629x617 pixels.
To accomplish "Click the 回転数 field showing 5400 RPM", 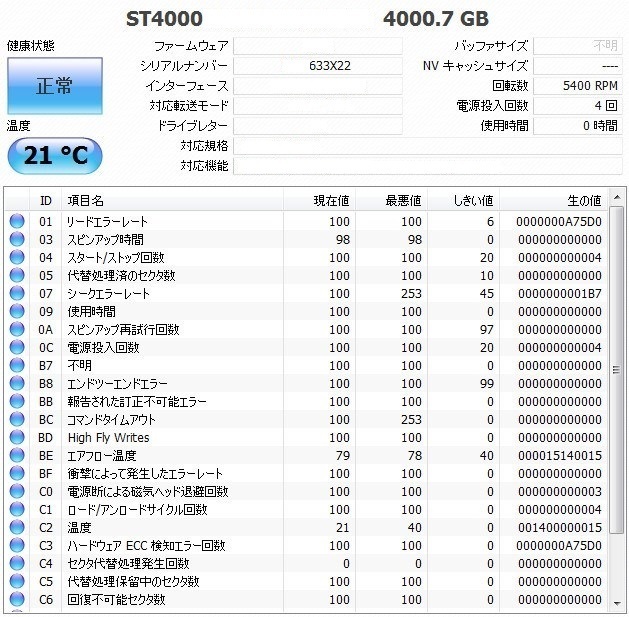I will pos(578,86).
